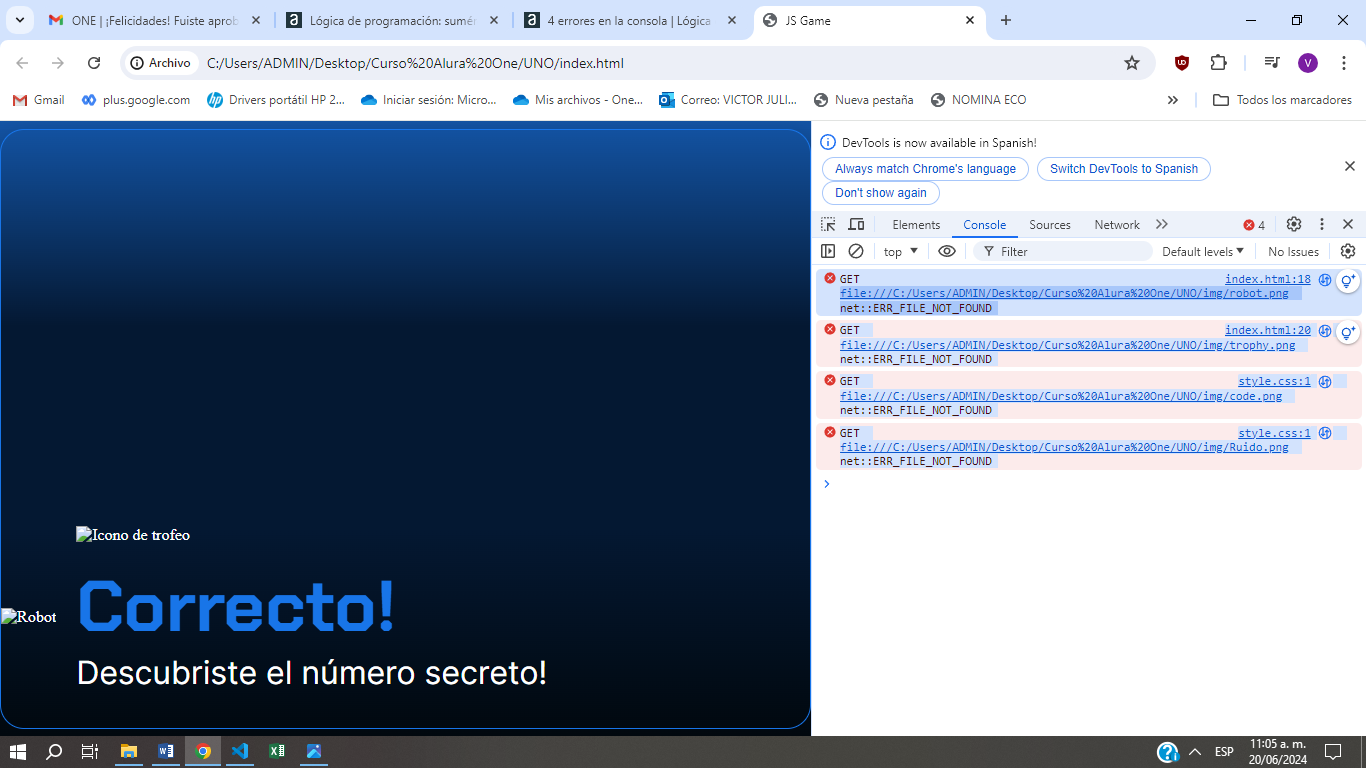The image size is (1366, 768).
Task: Bookmark this page with the star icon
Action: point(1132,63)
